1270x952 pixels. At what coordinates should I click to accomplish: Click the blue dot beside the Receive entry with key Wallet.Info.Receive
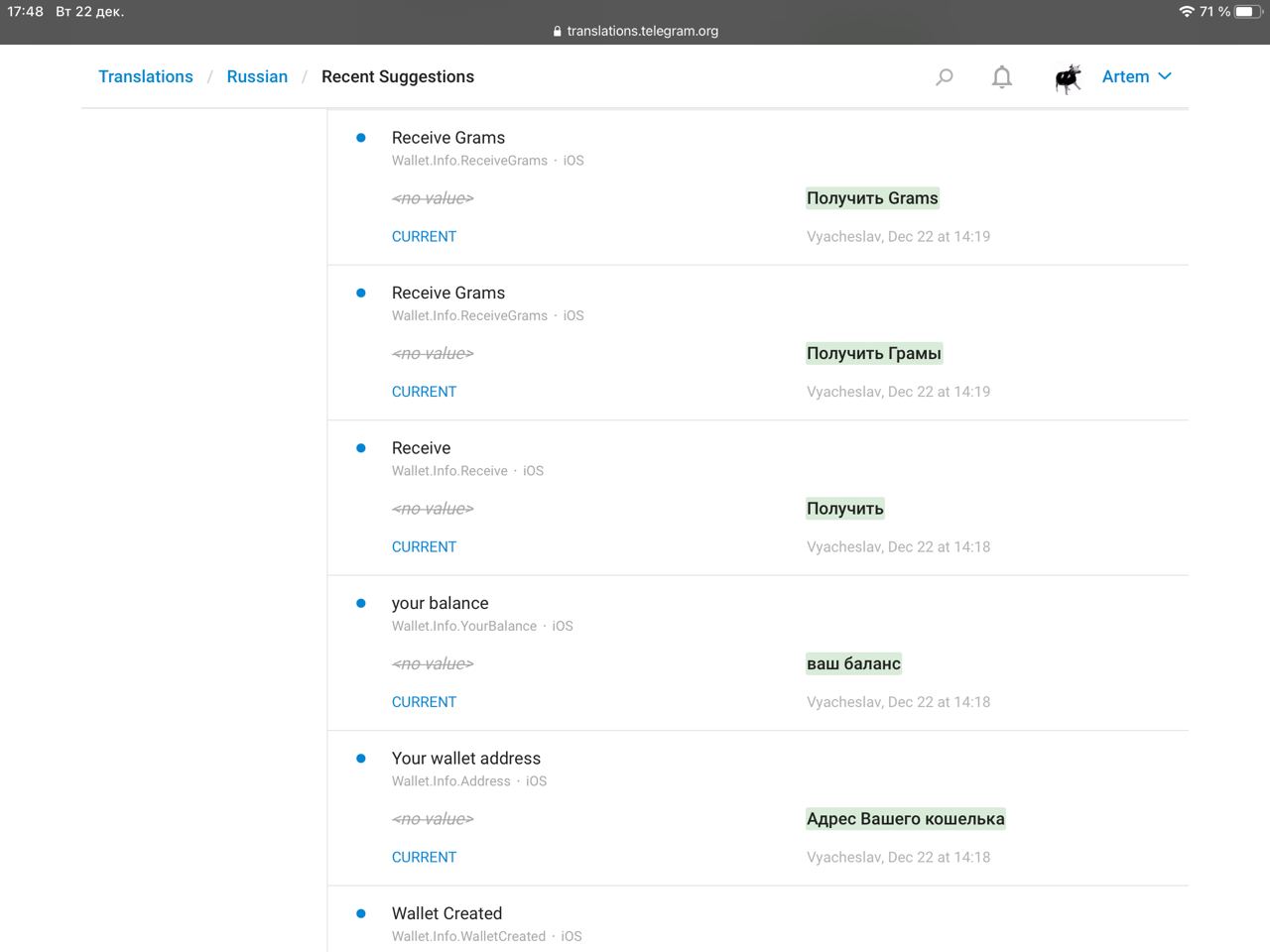[x=361, y=448]
